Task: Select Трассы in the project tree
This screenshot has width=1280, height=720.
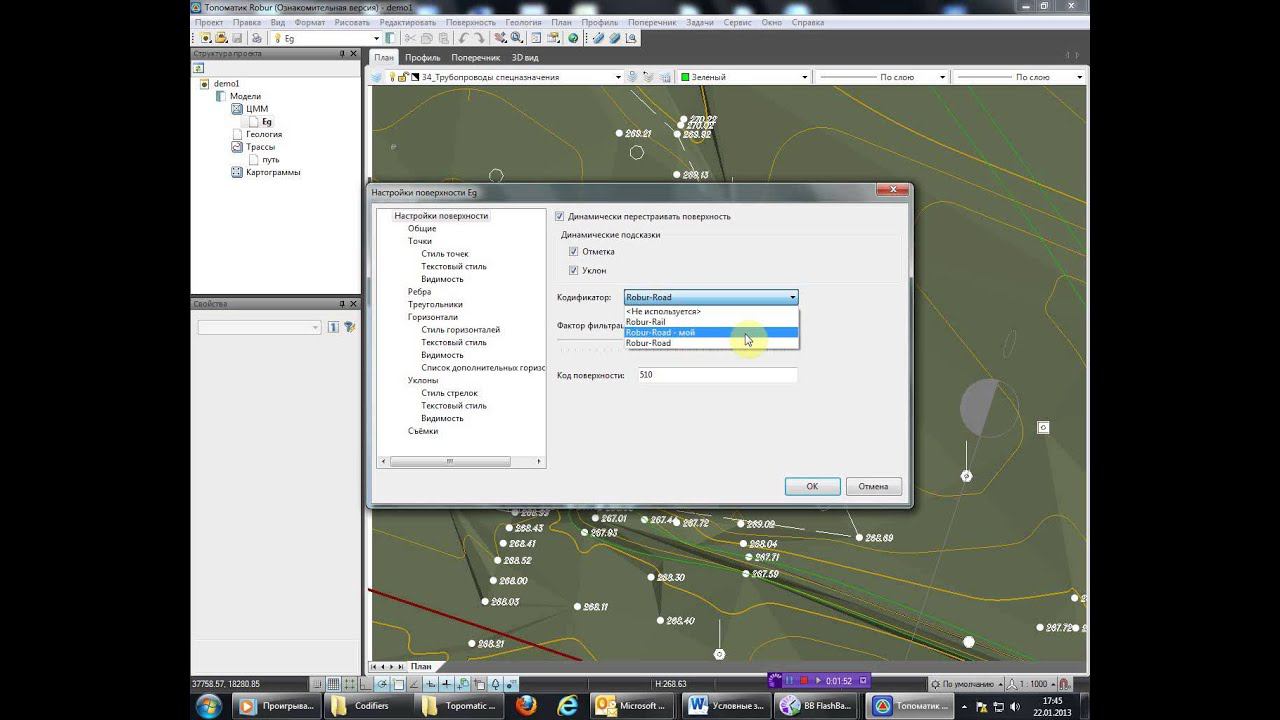Action: point(260,147)
